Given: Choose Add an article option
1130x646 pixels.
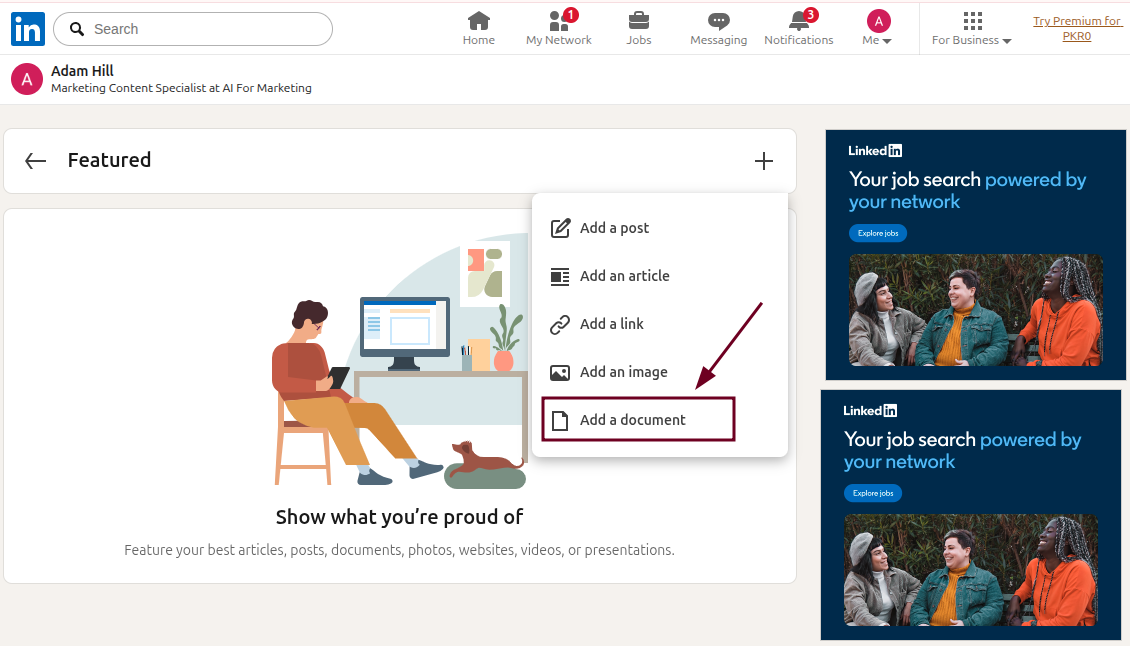Looking at the screenshot, I should click(x=625, y=276).
